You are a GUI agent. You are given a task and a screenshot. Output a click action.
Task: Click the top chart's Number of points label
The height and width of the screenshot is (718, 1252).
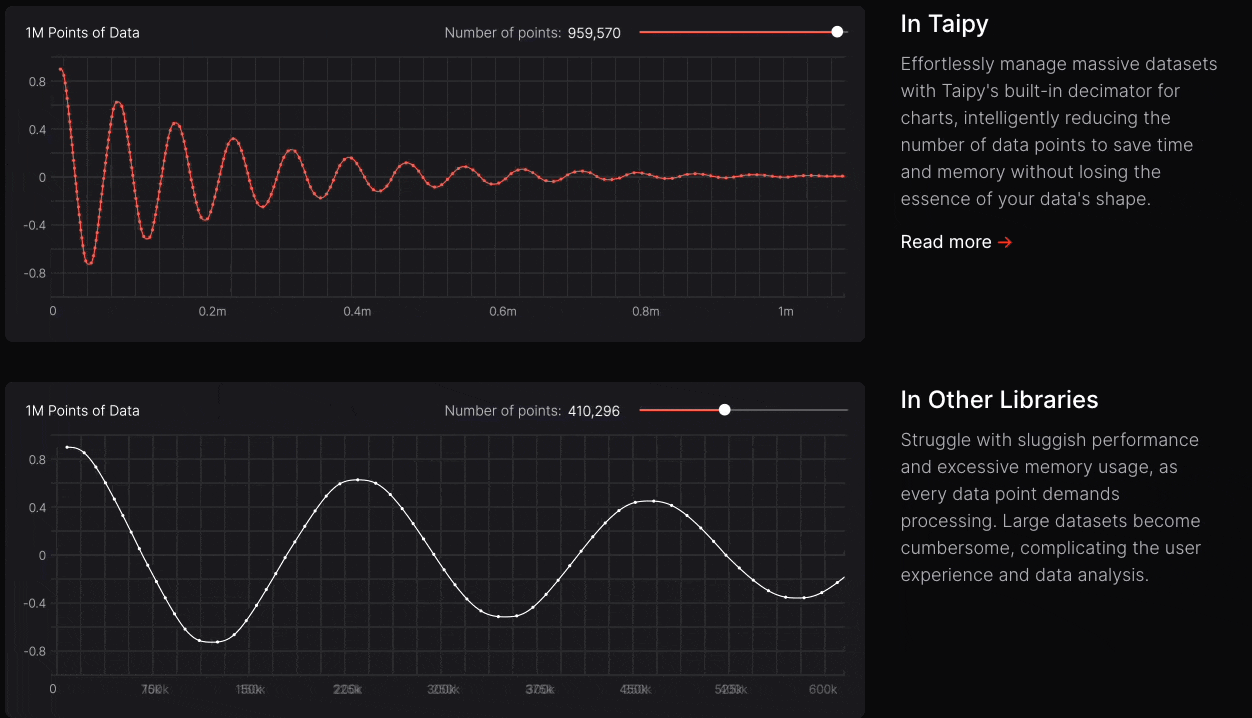coord(503,33)
